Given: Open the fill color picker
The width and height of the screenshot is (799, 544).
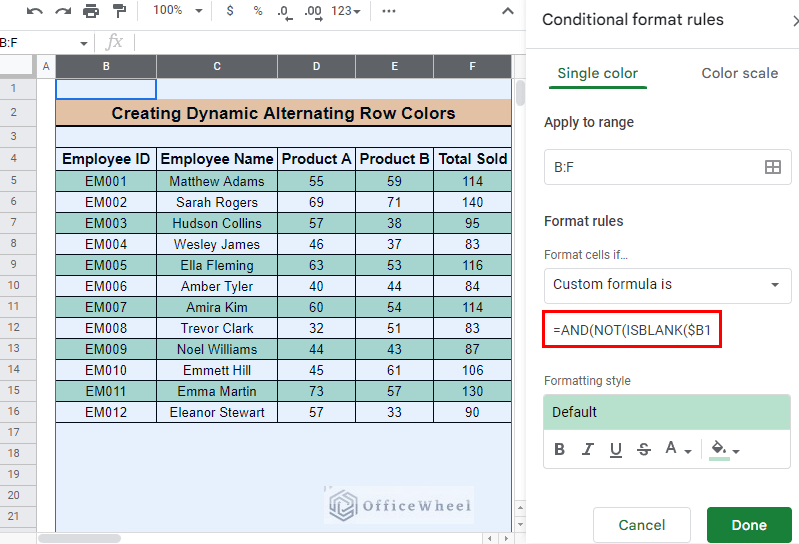Looking at the screenshot, I should (724, 450).
